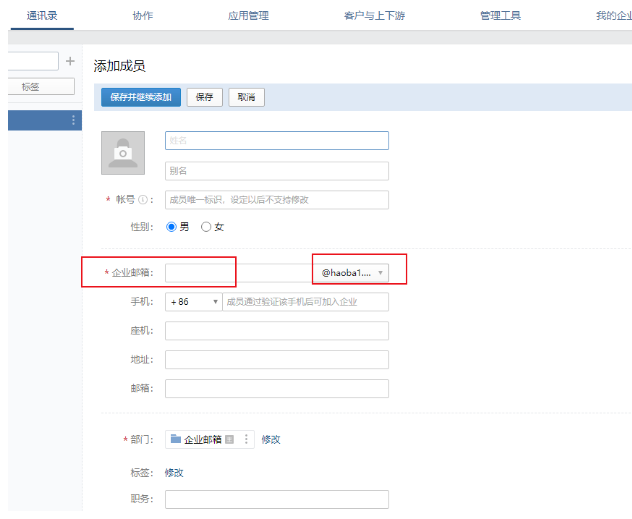Click the plus icon beside search box
Screen dimensions: 632x519
tap(70, 62)
